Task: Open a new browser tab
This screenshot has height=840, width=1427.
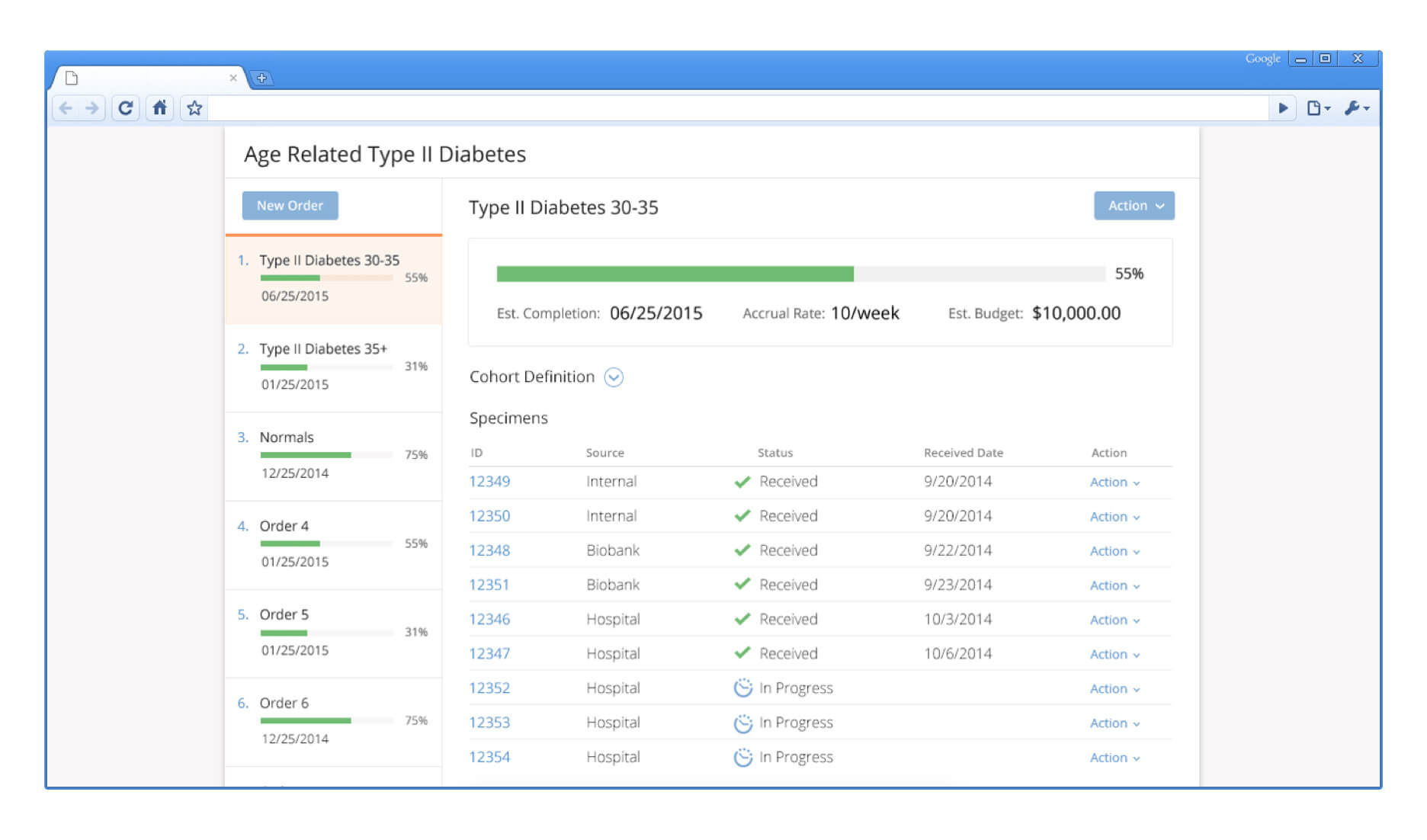Action: coord(261,78)
